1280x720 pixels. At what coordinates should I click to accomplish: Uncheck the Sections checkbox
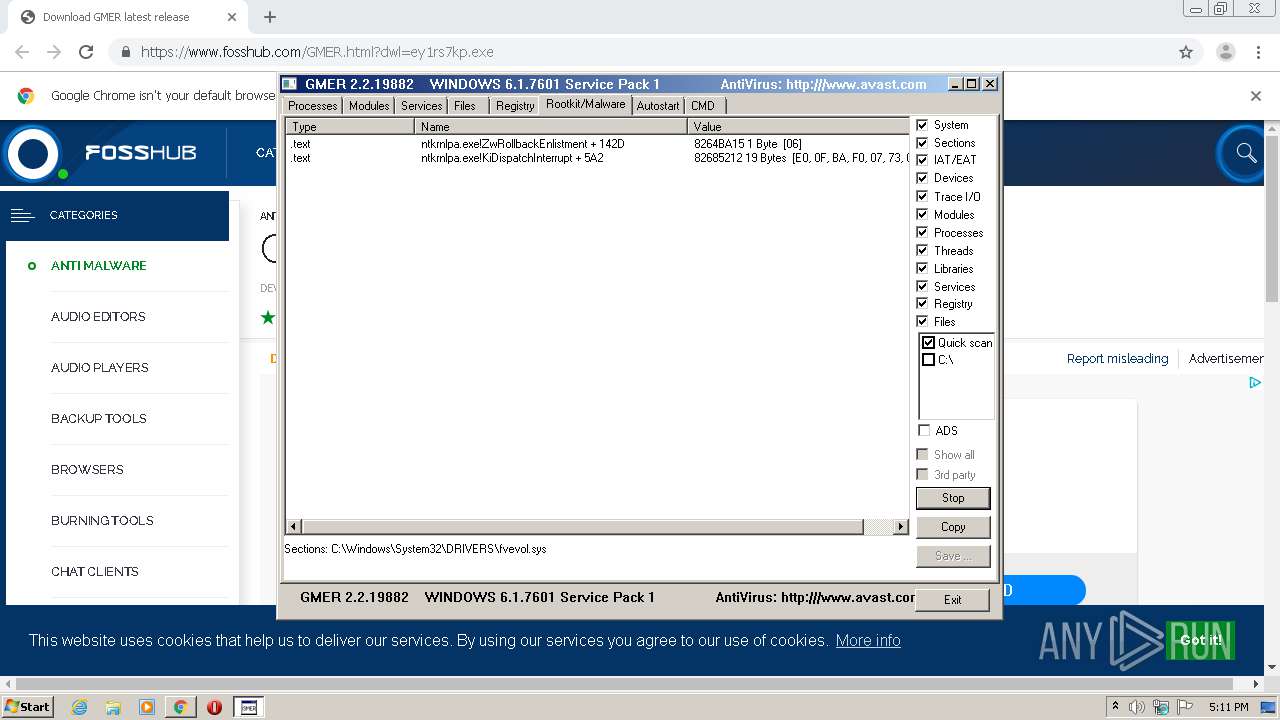click(922, 143)
